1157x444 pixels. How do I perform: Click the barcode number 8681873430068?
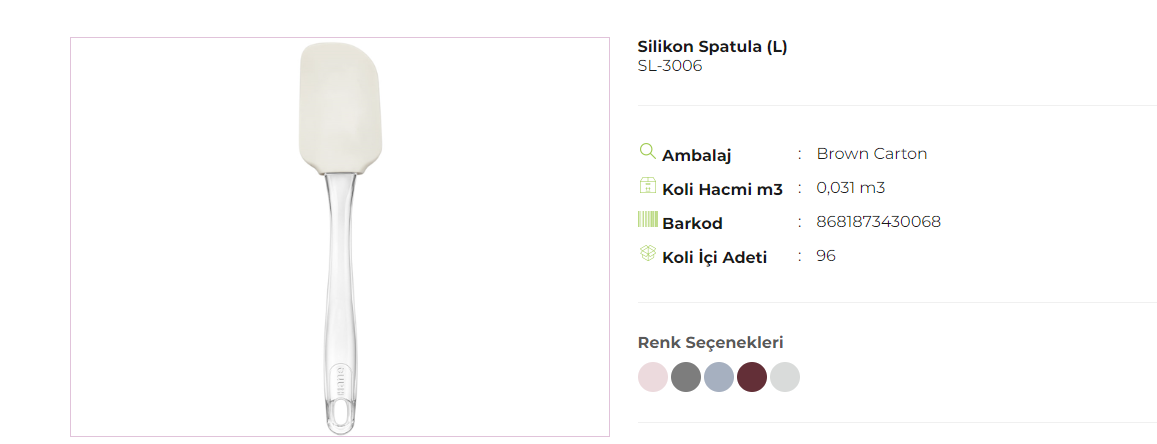click(x=878, y=222)
